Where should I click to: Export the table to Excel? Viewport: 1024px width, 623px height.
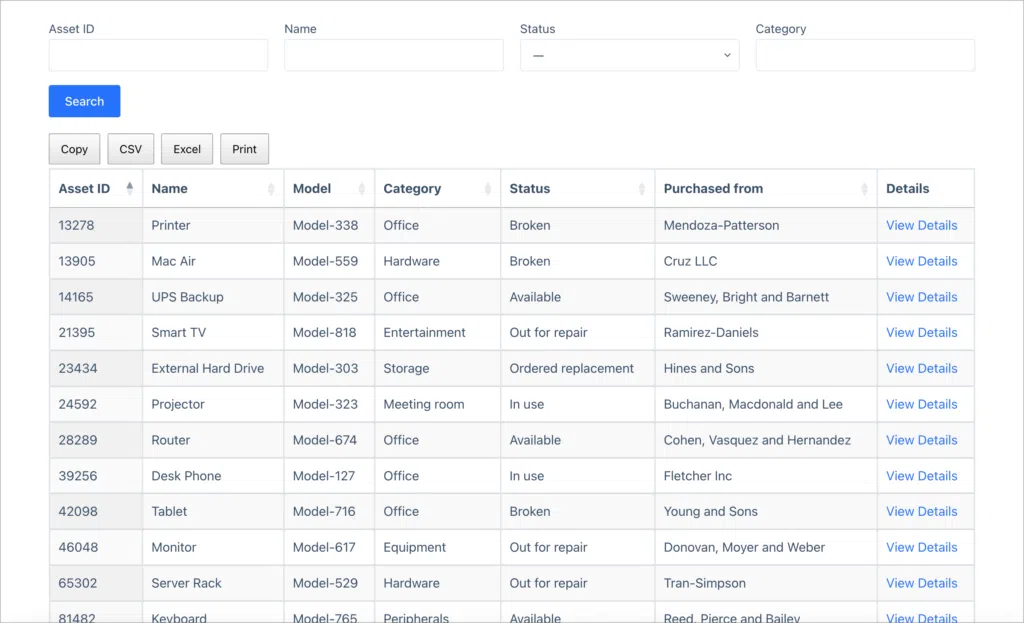click(x=187, y=149)
